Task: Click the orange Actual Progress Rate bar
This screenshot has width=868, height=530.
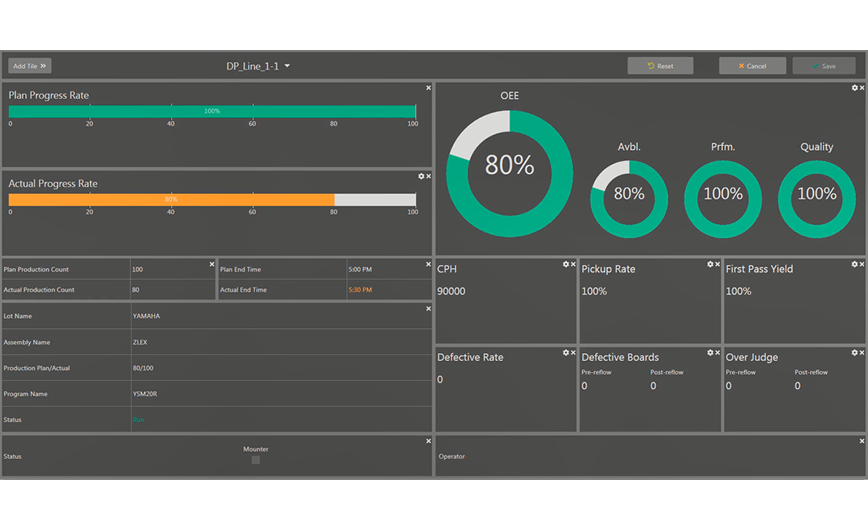Action: 171,200
